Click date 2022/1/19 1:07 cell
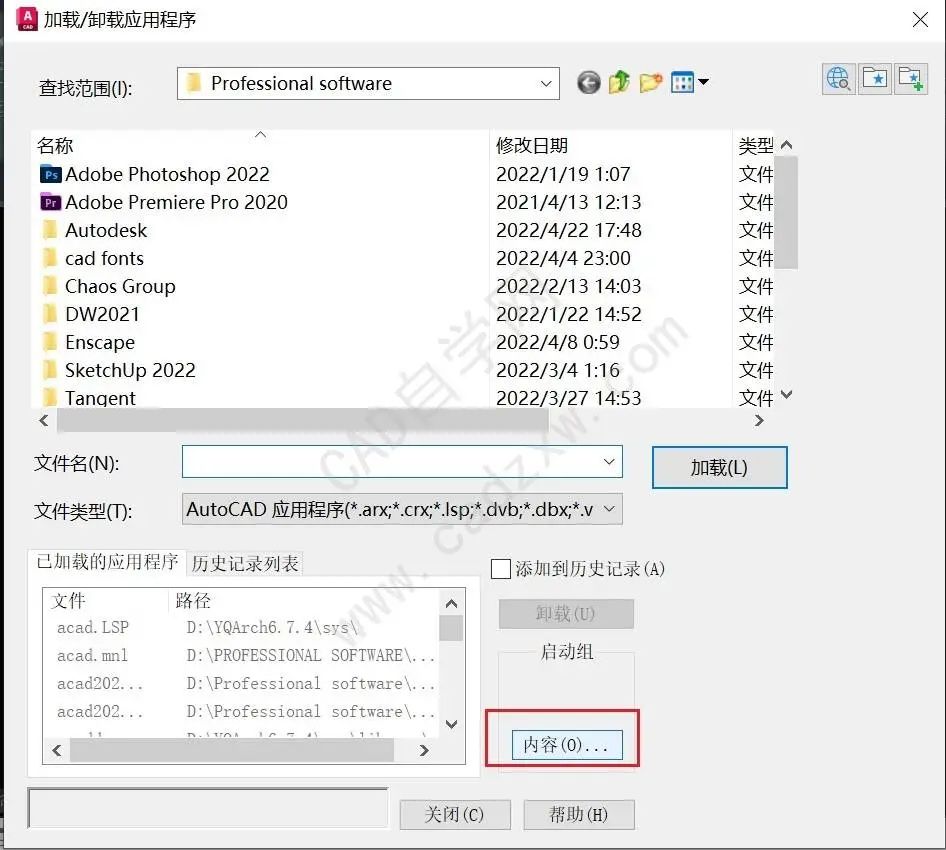Screen dimensions: 946x850 563,174
